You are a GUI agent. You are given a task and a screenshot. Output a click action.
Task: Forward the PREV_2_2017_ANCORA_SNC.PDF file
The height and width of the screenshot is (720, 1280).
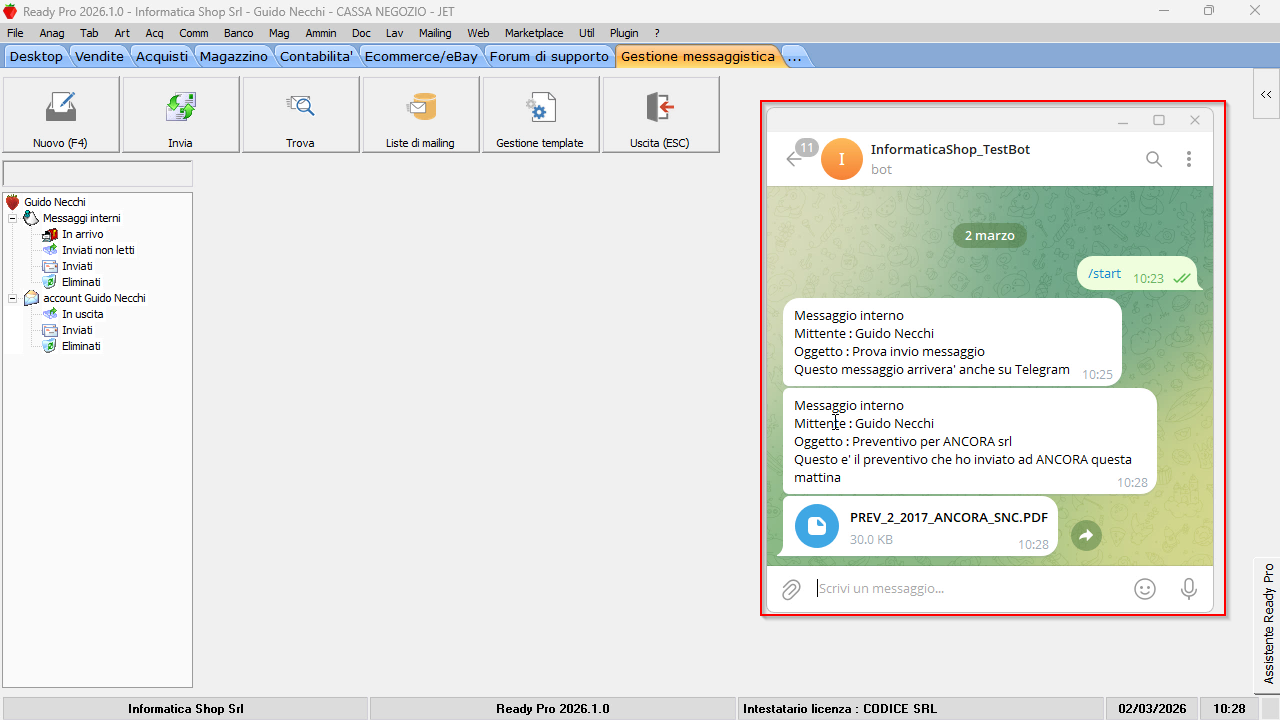1086,535
